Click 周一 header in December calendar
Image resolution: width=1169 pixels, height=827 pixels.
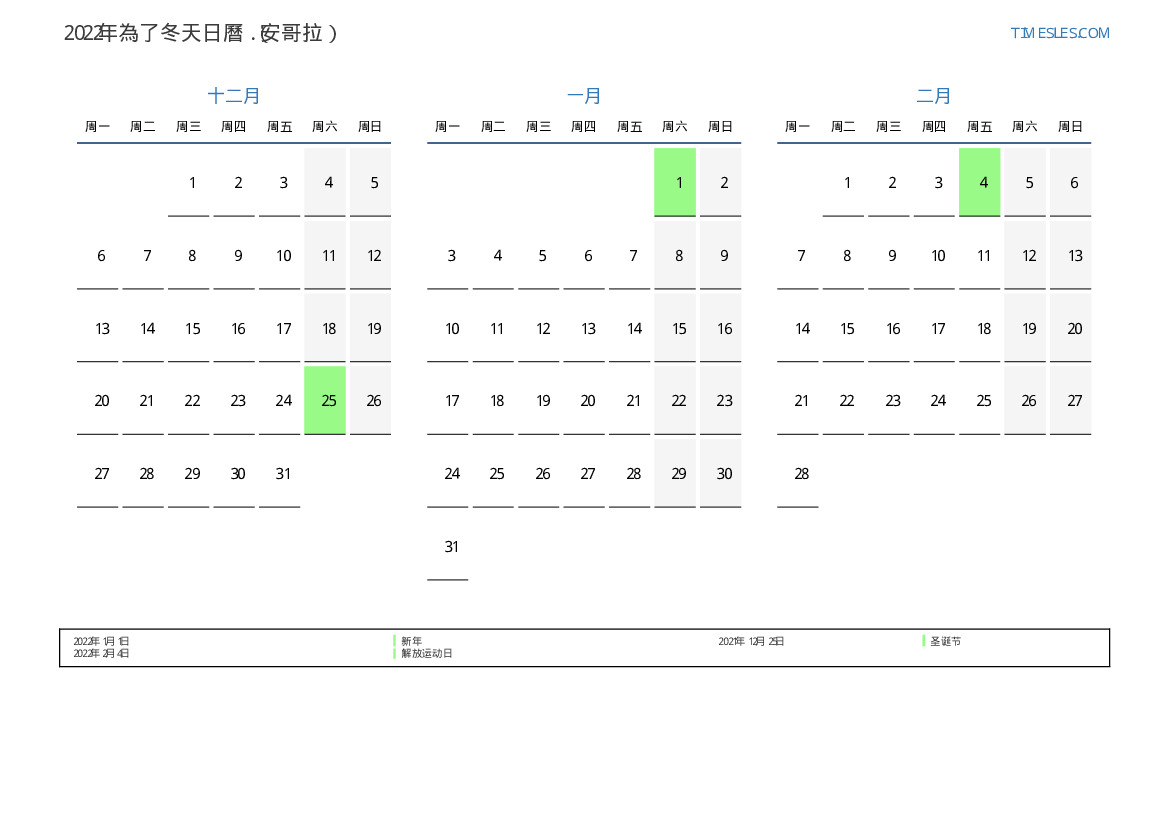click(98, 127)
